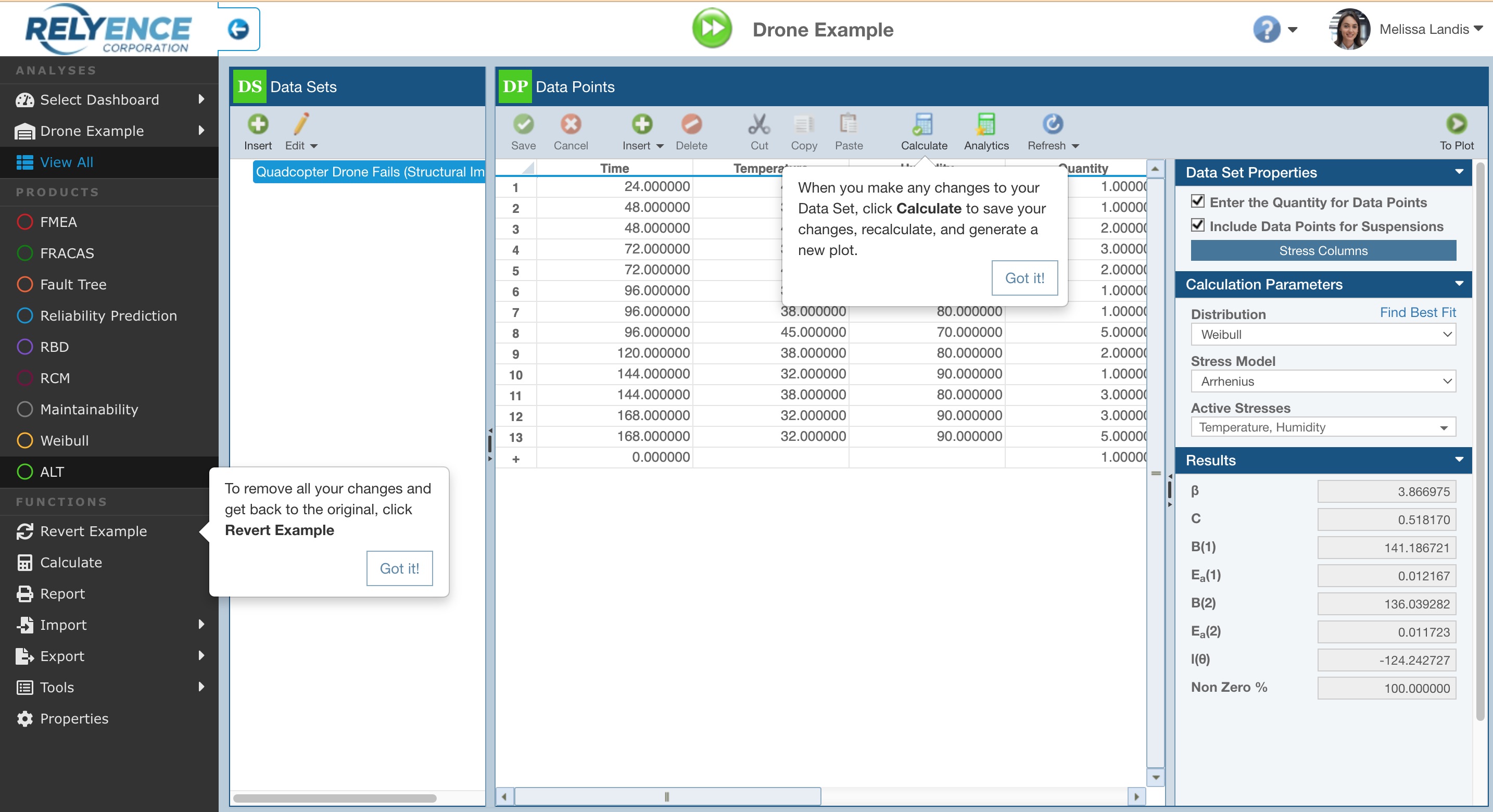
Task: Open the Stress Model Arrhenius dropdown
Action: pos(1323,382)
